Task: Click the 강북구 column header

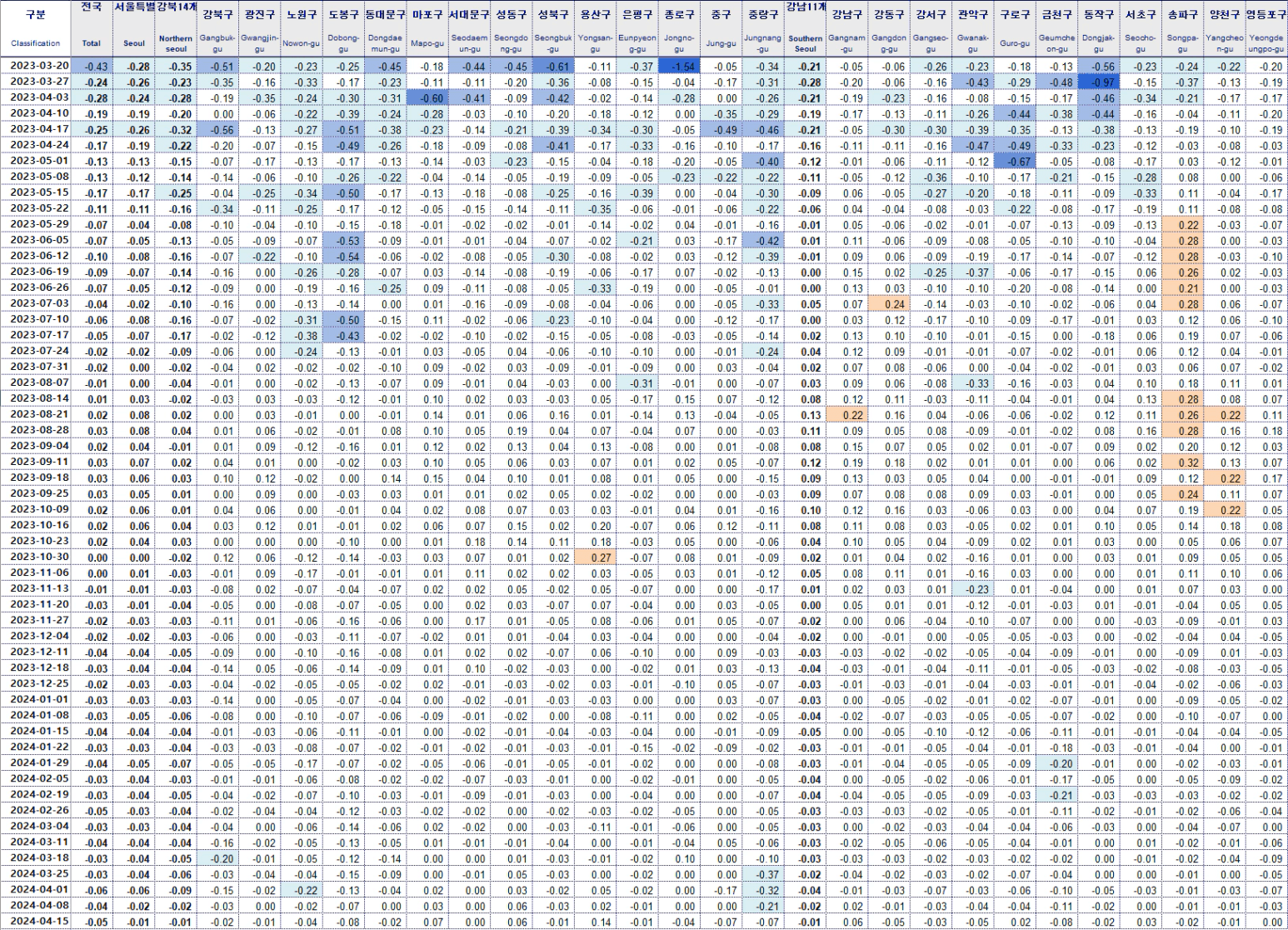Action: coord(218,14)
